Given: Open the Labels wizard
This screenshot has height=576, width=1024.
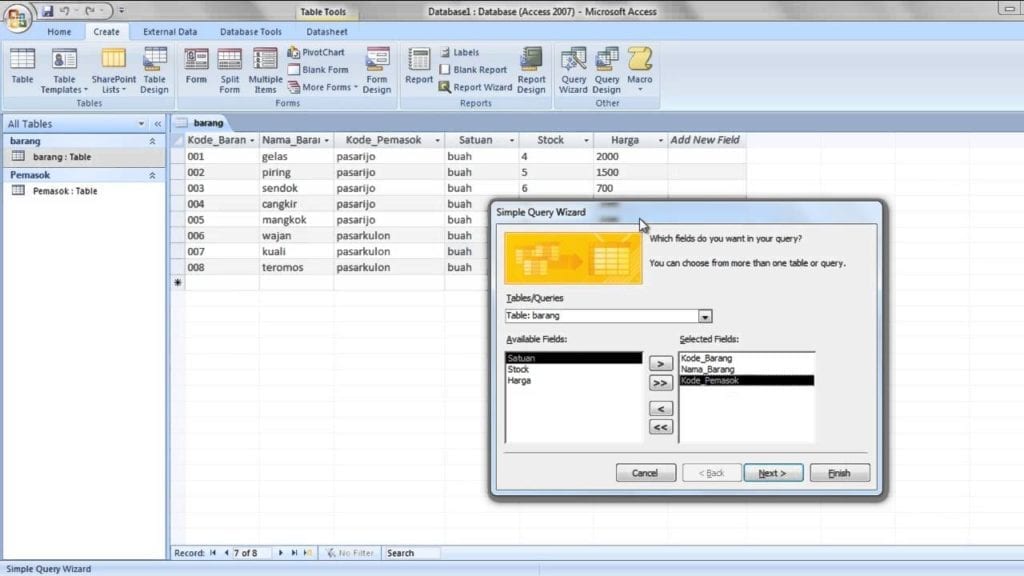Looking at the screenshot, I should [460, 52].
